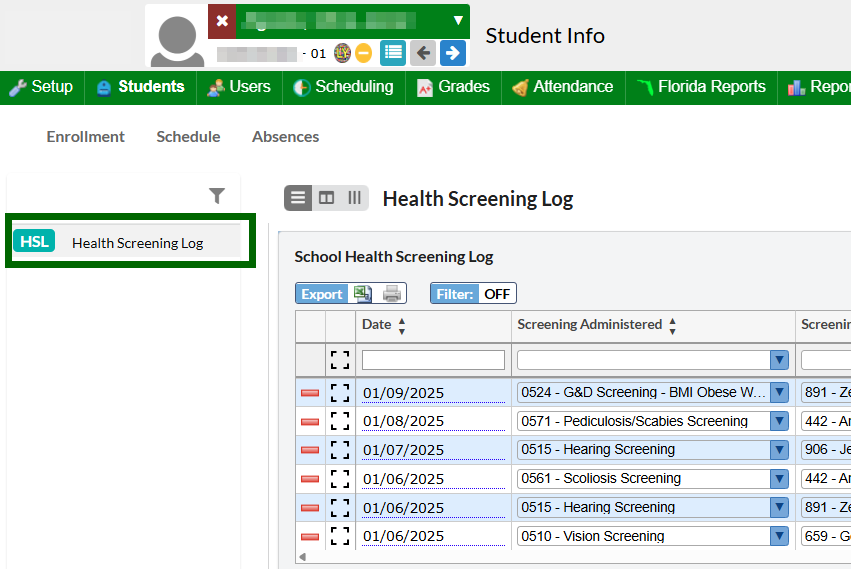Open the Setup menu
851x569 pixels.
[x=42, y=87]
